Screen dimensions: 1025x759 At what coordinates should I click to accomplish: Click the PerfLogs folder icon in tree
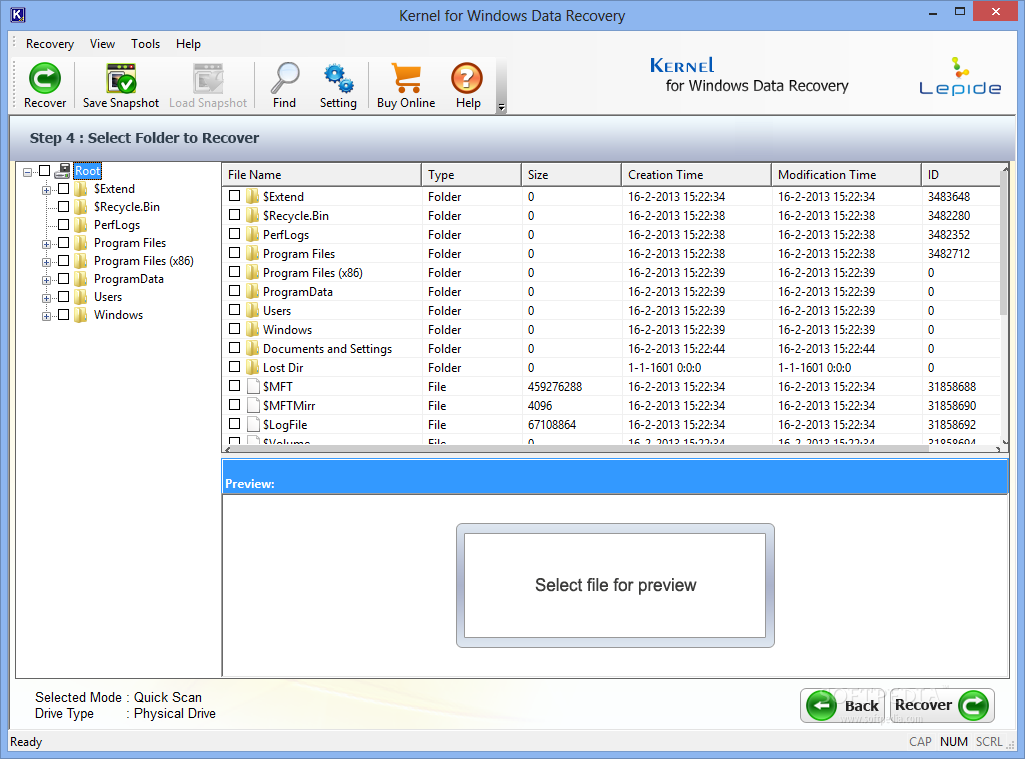coord(80,225)
